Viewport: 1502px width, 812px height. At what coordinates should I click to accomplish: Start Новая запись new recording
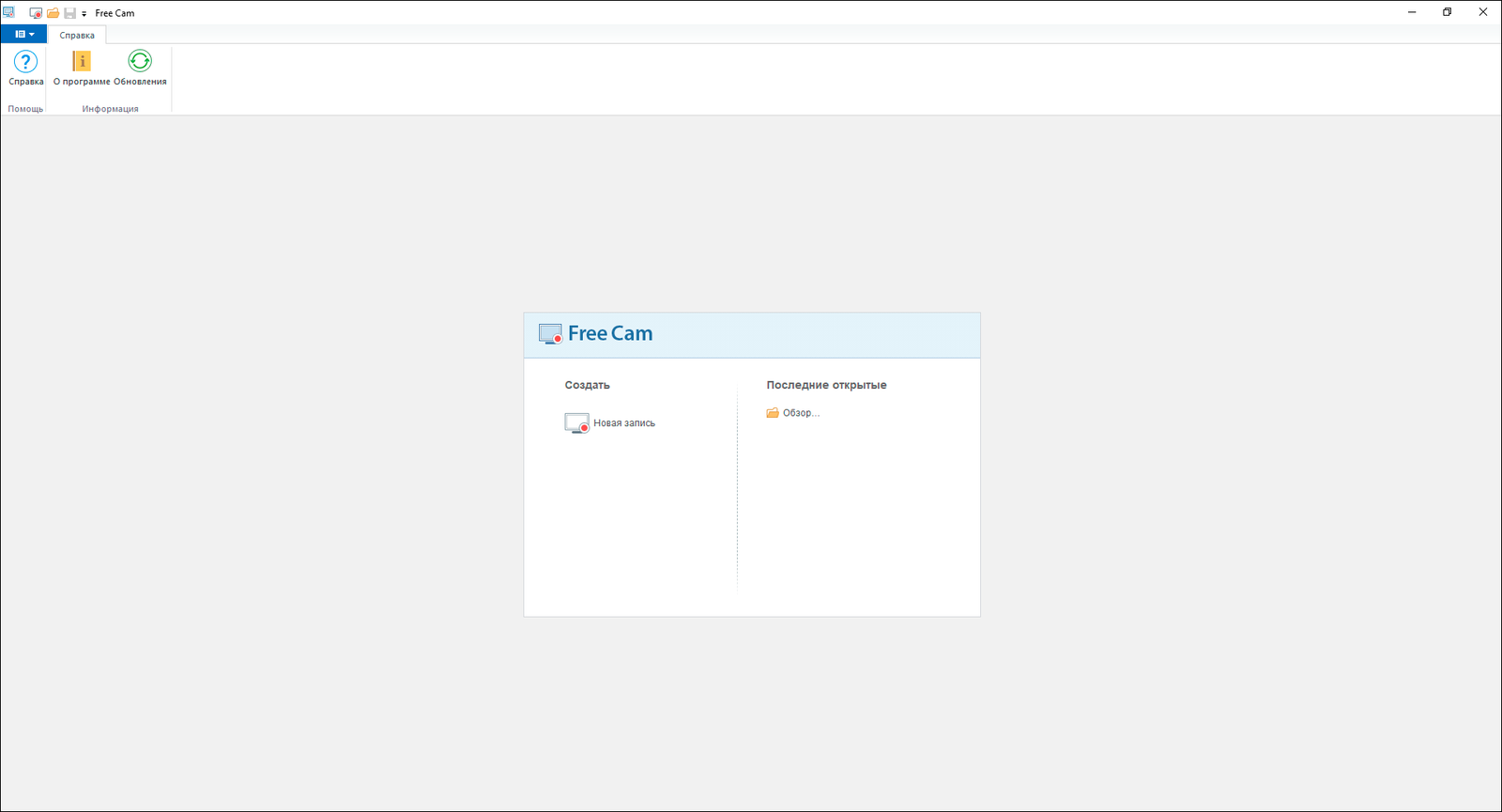point(610,423)
